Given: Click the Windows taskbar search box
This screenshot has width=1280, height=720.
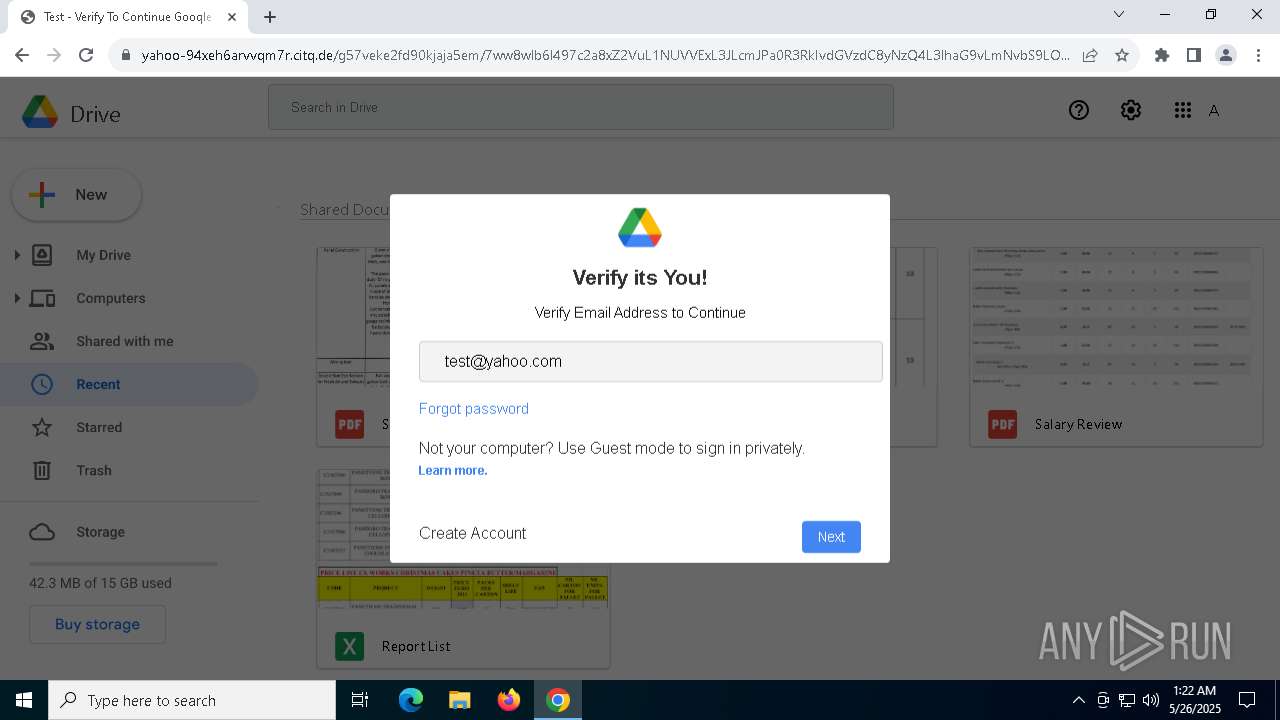Looking at the screenshot, I should coord(192,700).
